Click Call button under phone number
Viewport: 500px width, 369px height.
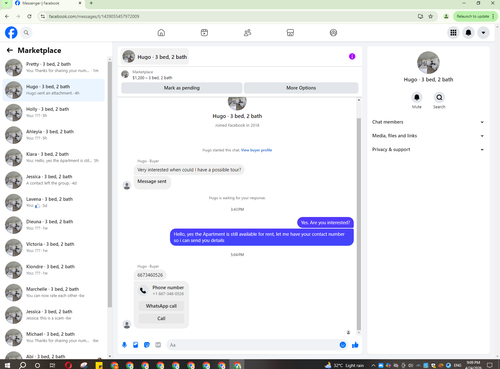coord(161,318)
